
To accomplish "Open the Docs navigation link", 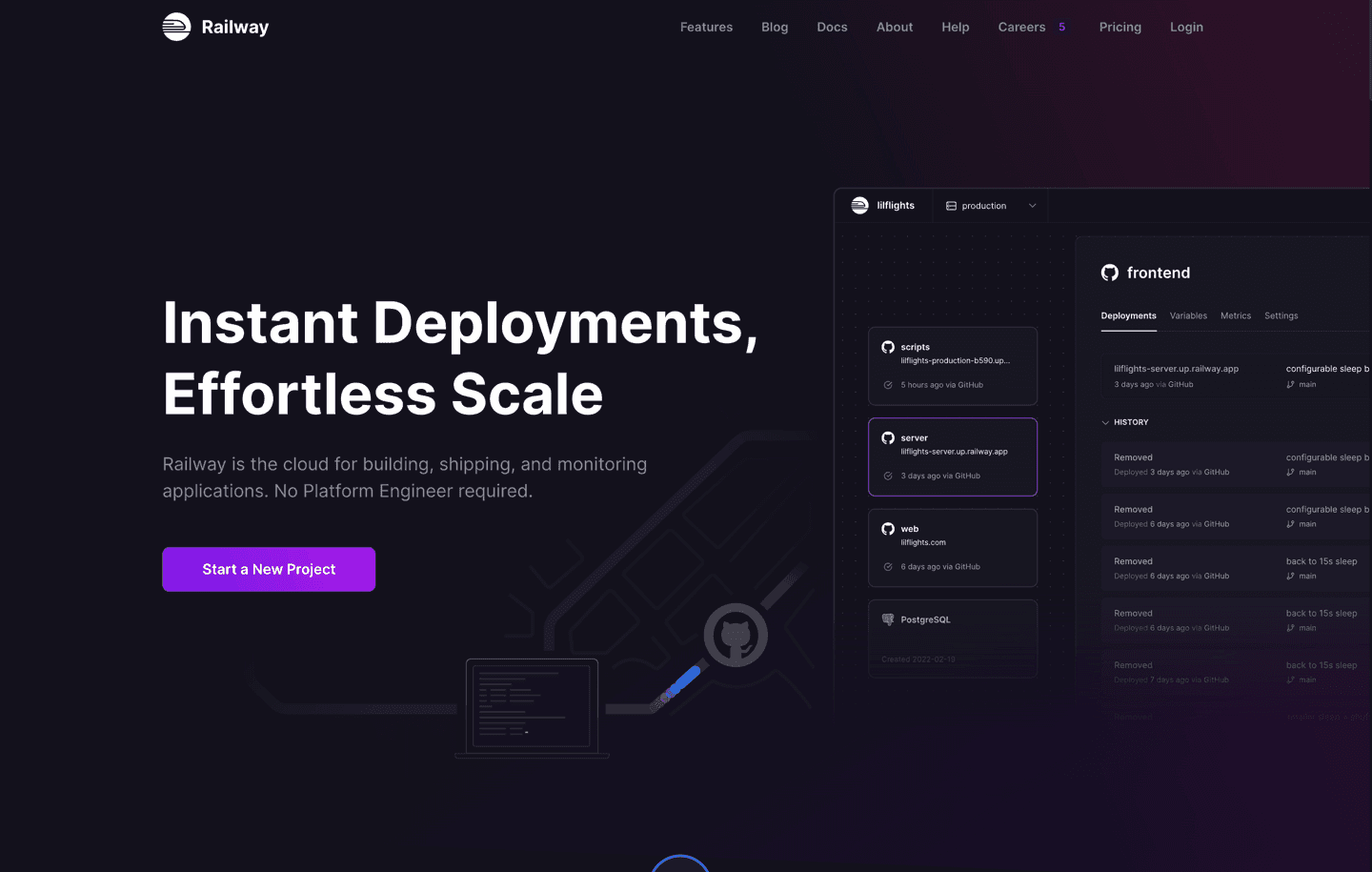I will pos(832,27).
